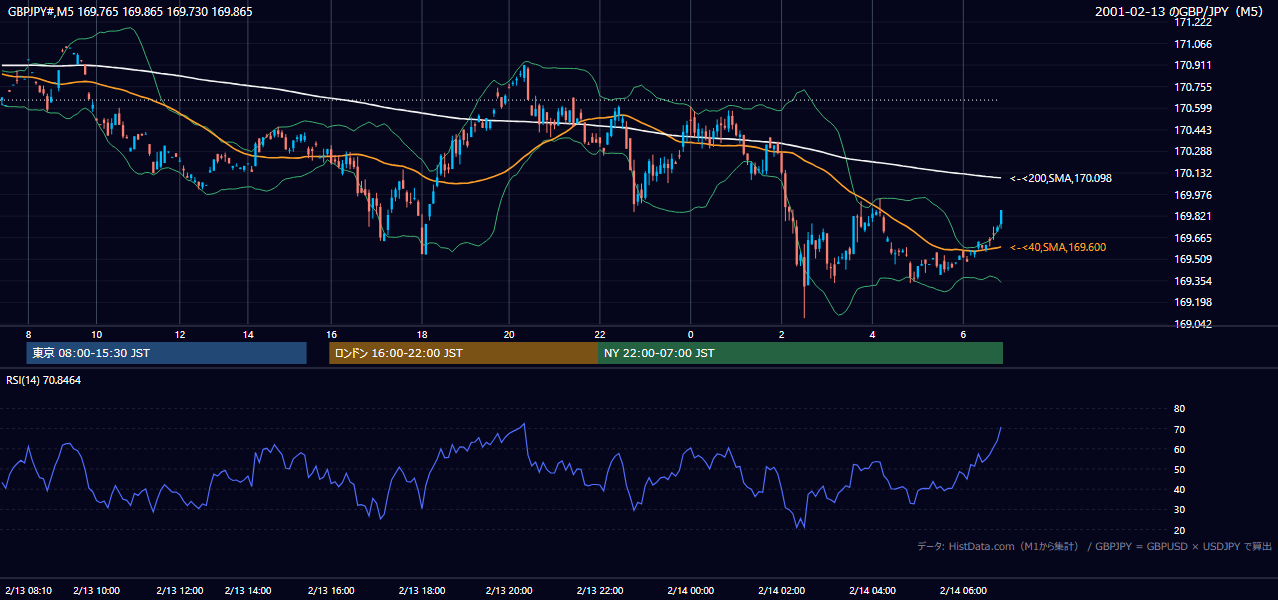
Task: Click the Tokyo 08:00-15:30 JST session bar
Action: tap(166, 353)
